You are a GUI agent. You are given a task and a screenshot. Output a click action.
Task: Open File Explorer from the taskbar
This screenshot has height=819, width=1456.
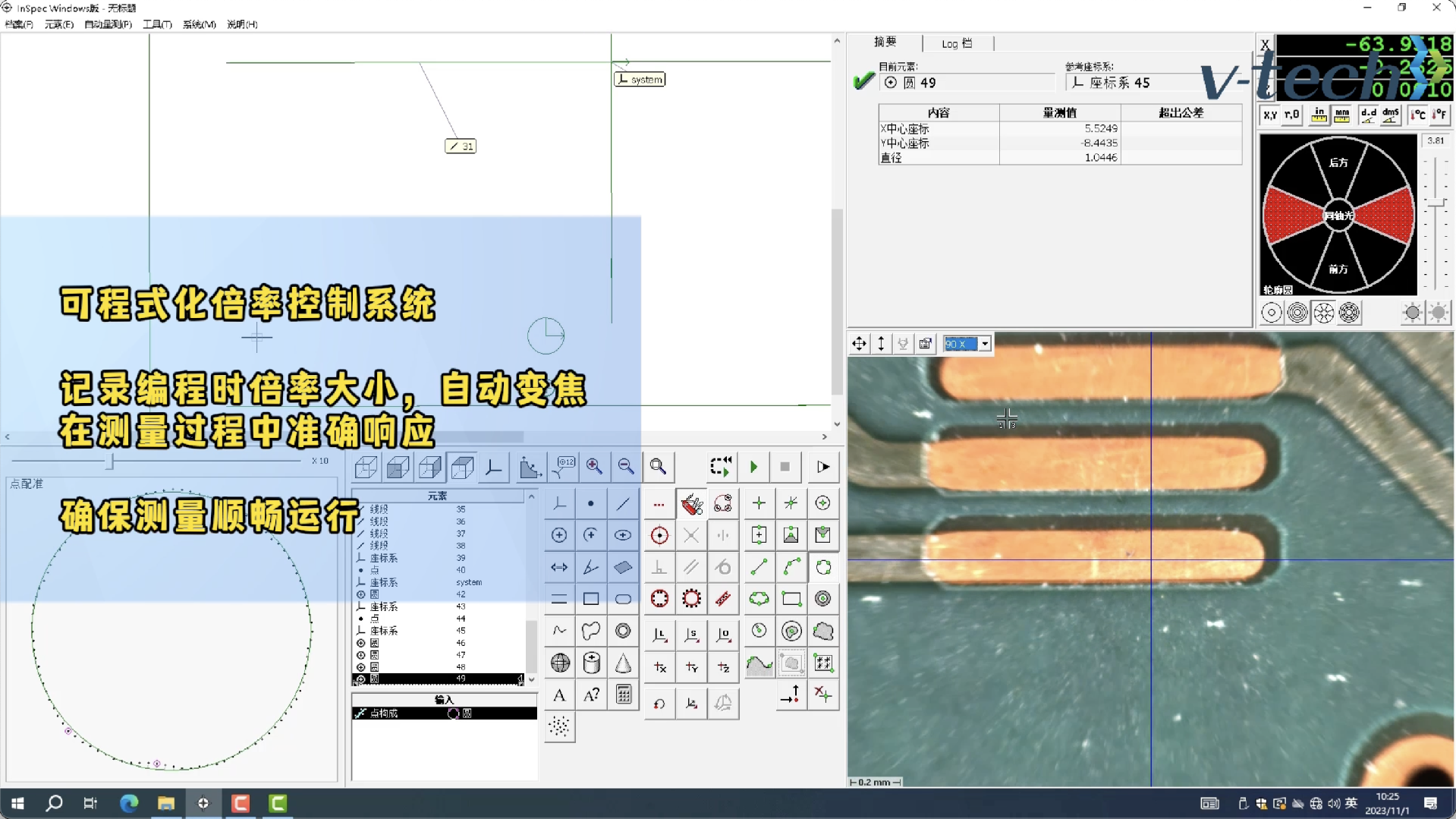(166, 803)
